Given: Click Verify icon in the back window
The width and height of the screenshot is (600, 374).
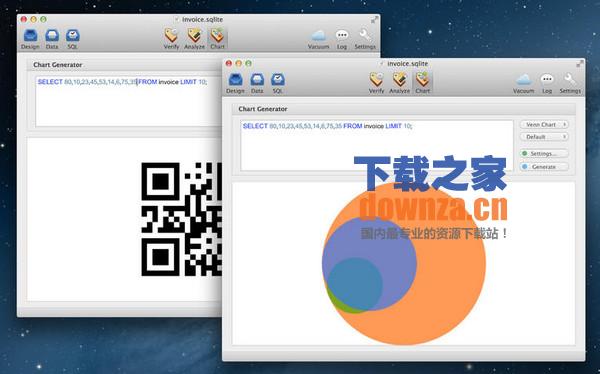Looking at the screenshot, I should pos(171,39).
